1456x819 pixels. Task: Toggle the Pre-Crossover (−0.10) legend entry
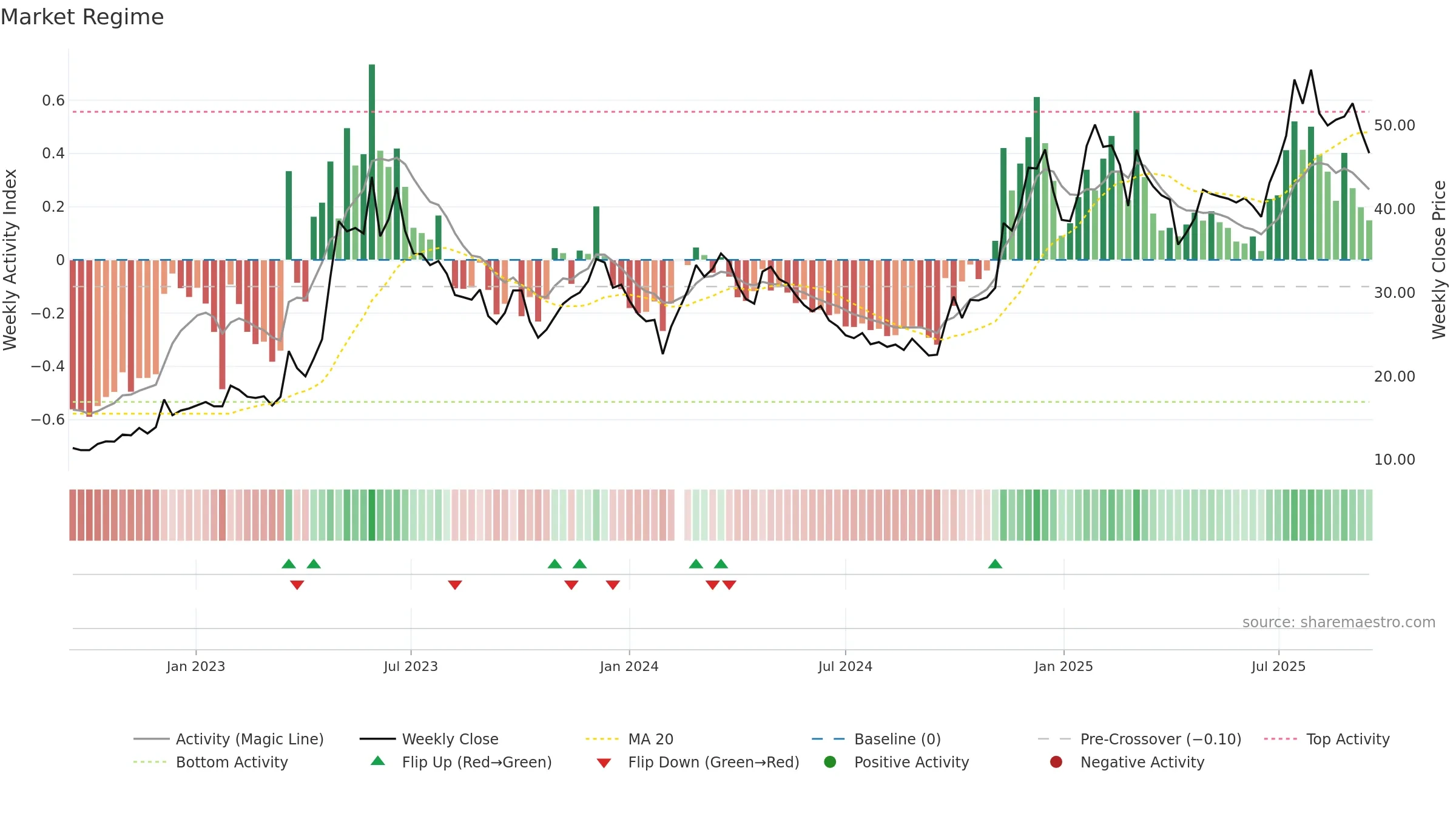click(x=1139, y=739)
